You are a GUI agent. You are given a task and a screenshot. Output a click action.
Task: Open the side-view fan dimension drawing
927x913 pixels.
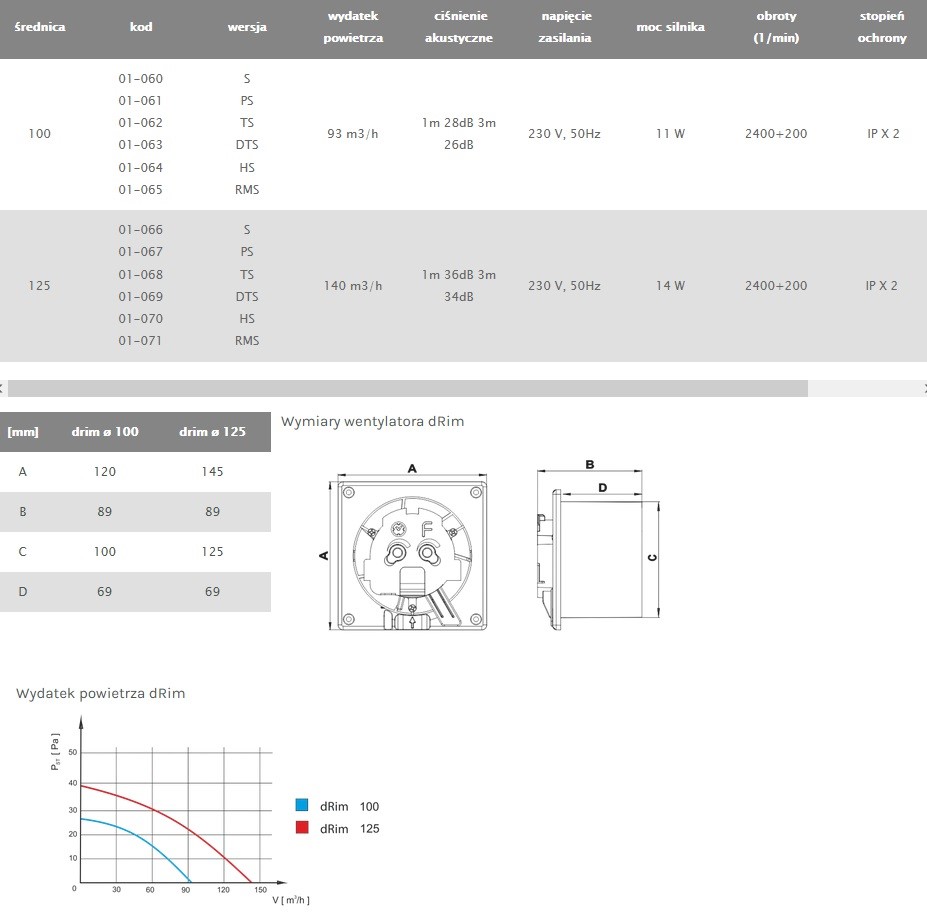(x=598, y=545)
